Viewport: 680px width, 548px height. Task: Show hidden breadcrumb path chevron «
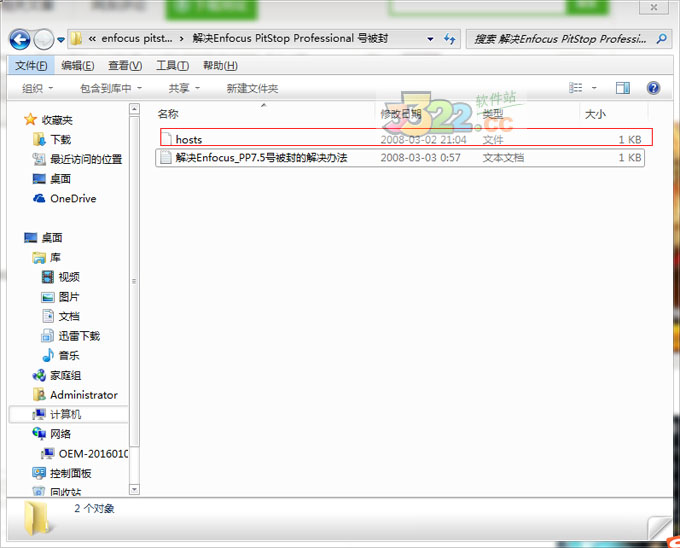tap(92, 39)
